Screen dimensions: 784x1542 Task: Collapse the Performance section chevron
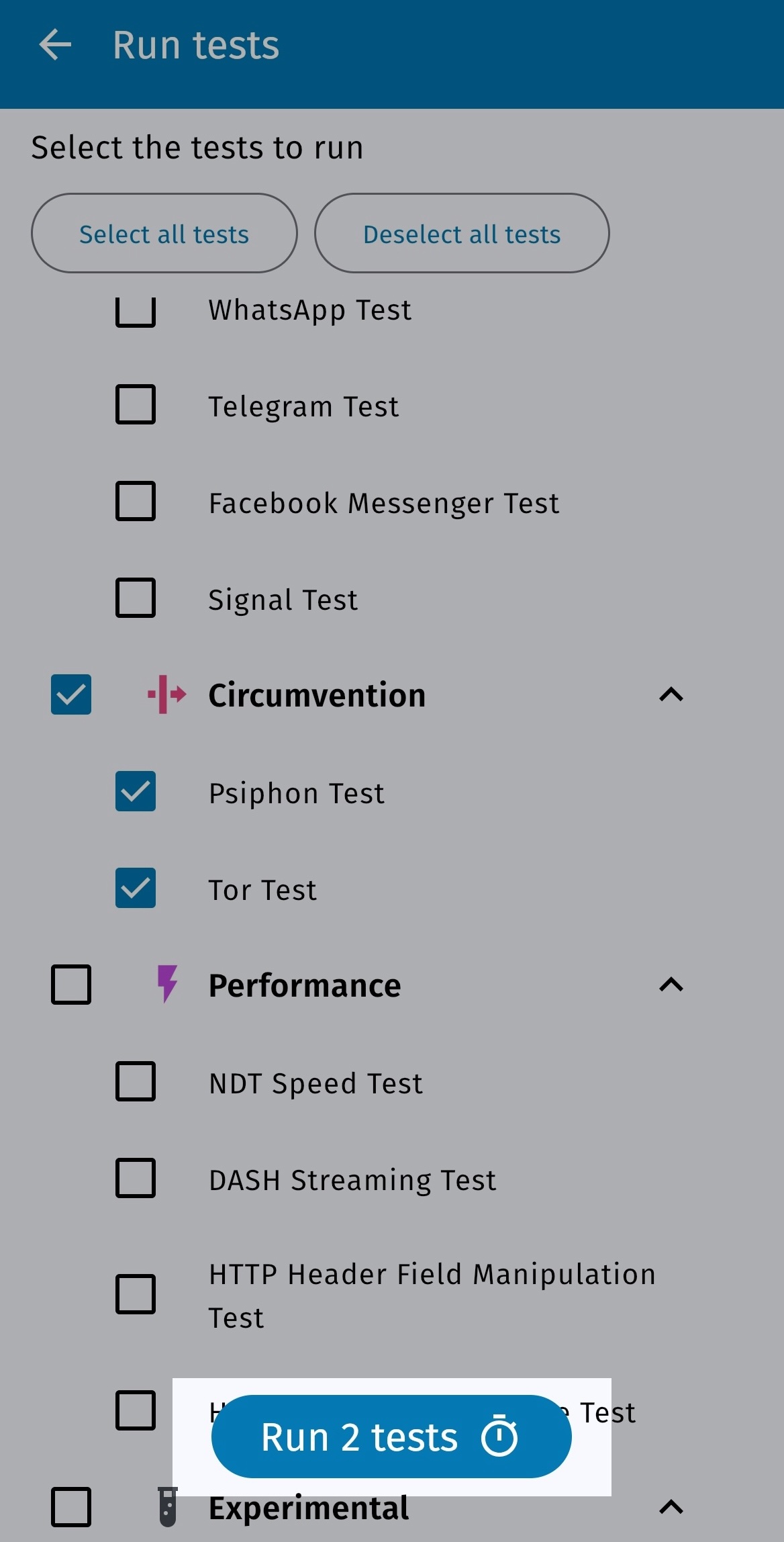pos(671,985)
